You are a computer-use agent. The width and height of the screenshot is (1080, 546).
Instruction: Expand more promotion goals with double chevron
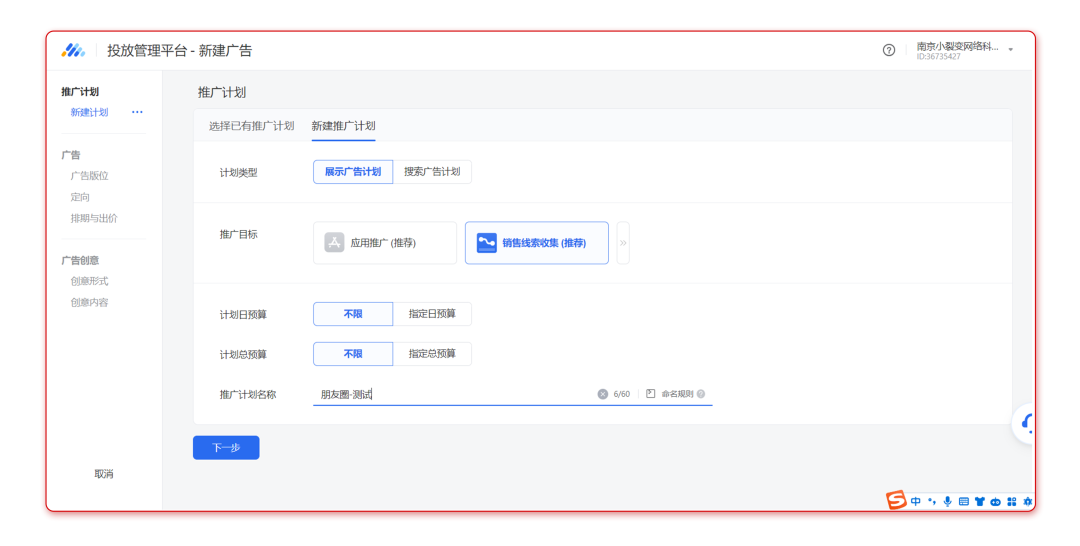coord(623,243)
